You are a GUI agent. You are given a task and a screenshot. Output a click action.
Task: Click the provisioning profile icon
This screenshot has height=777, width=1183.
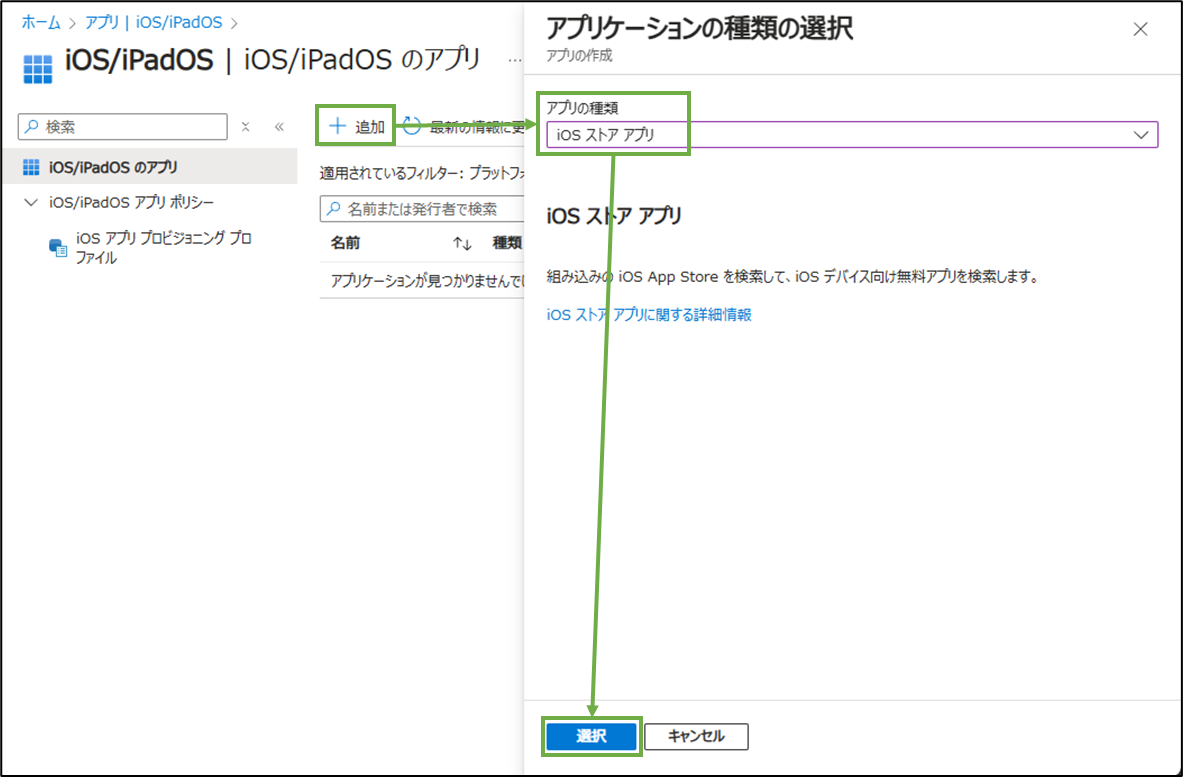click(57, 247)
